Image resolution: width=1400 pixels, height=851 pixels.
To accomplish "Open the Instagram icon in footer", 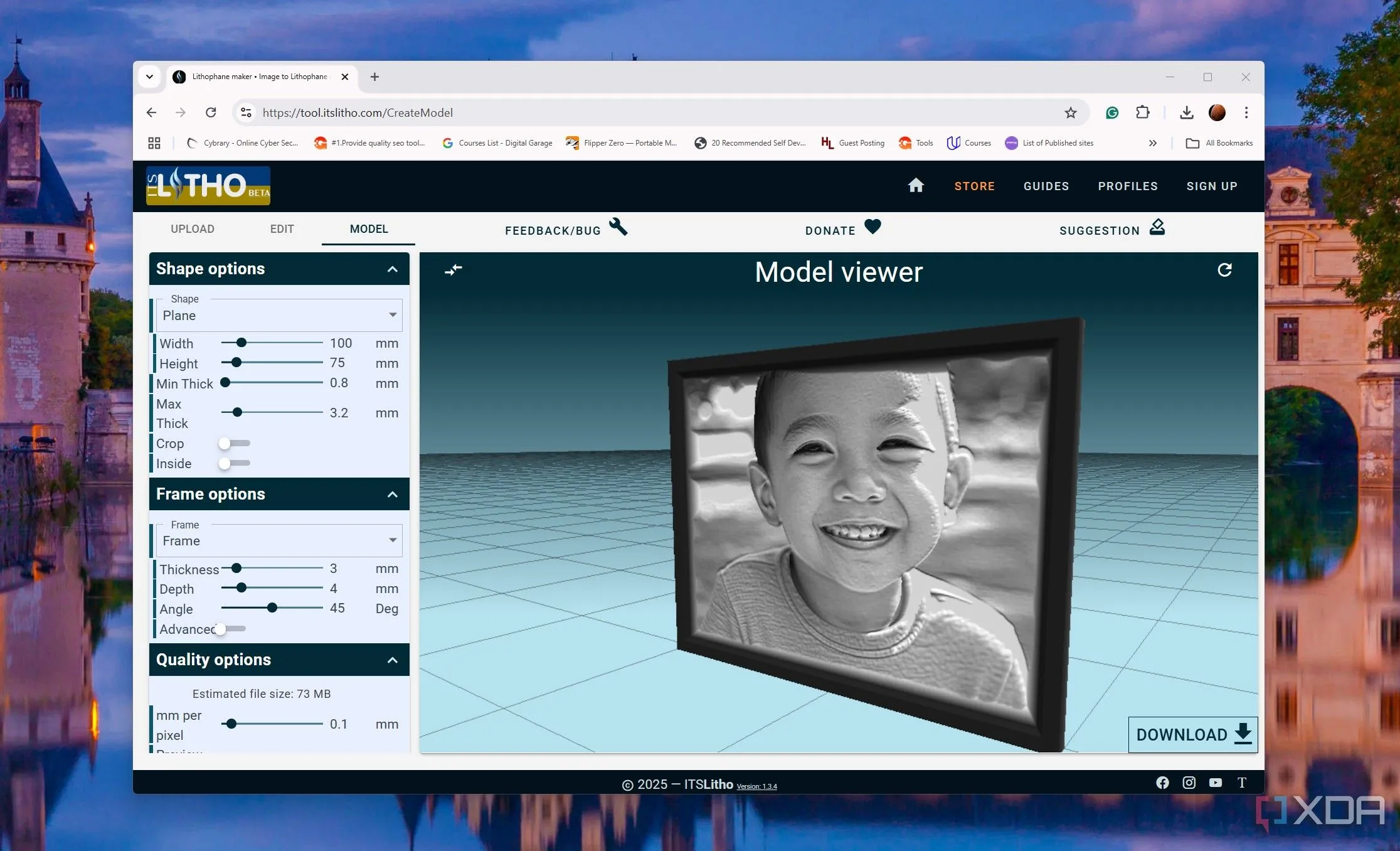I will click(1189, 782).
